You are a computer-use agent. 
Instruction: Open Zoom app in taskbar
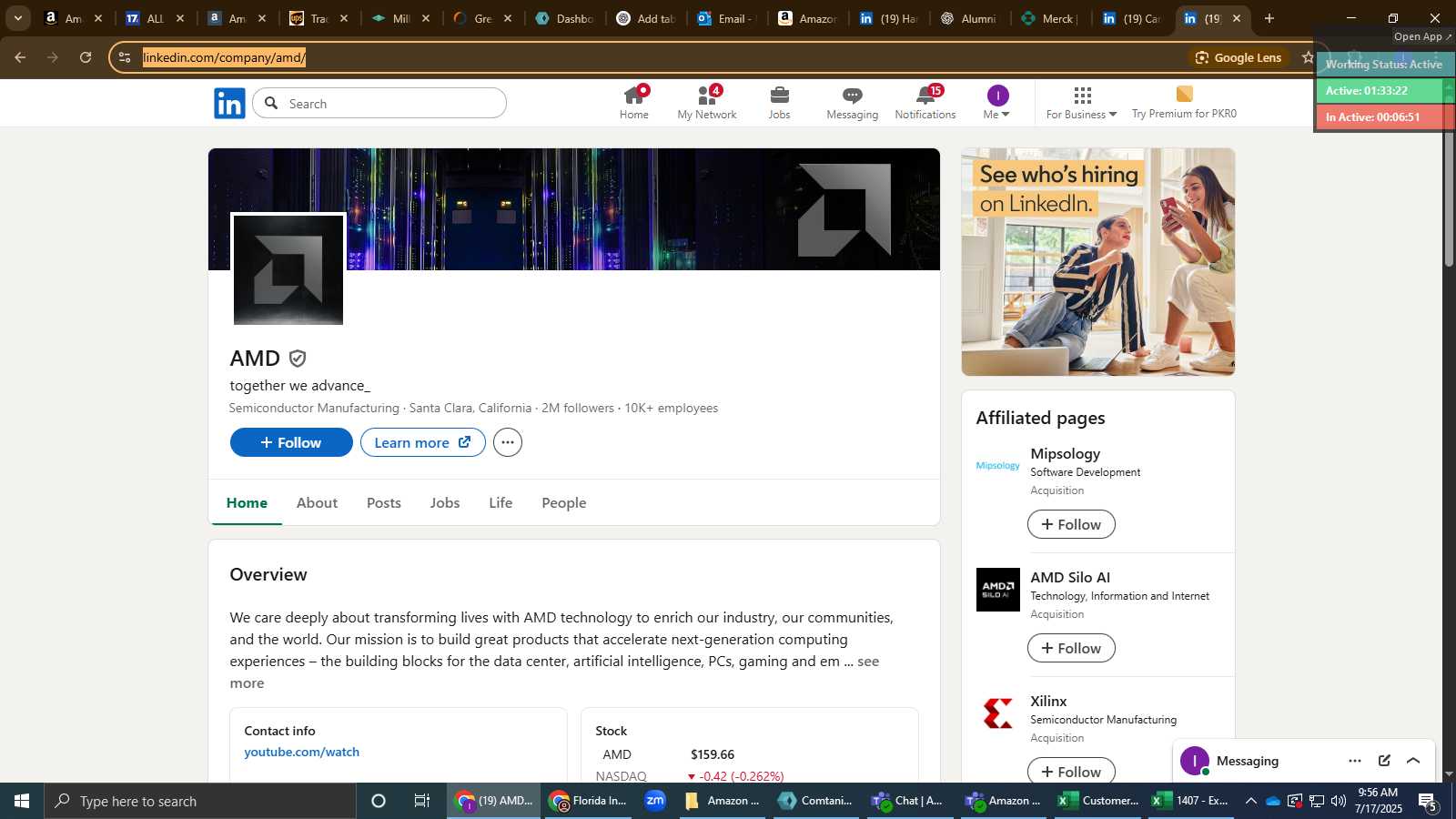coord(655,801)
